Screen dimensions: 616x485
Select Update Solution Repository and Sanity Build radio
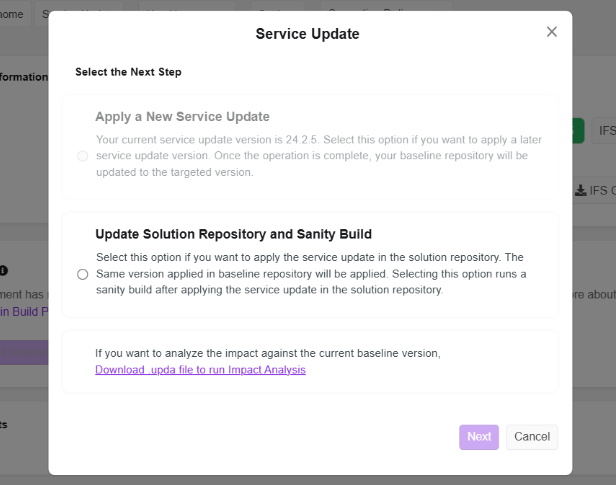tap(83, 274)
